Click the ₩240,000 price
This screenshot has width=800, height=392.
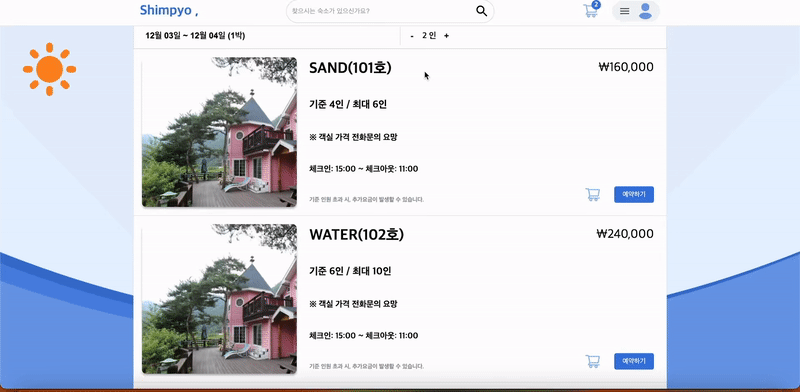point(625,234)
